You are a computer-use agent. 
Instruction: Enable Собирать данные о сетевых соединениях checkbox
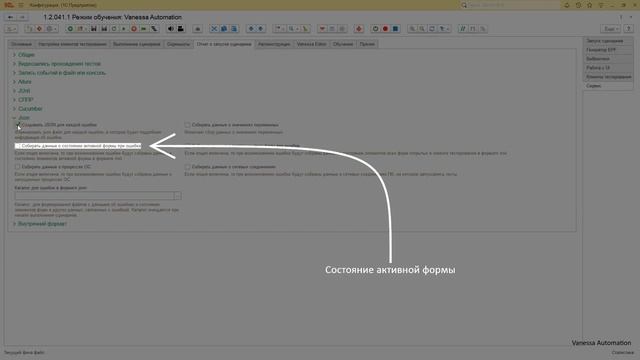(187, 167)
